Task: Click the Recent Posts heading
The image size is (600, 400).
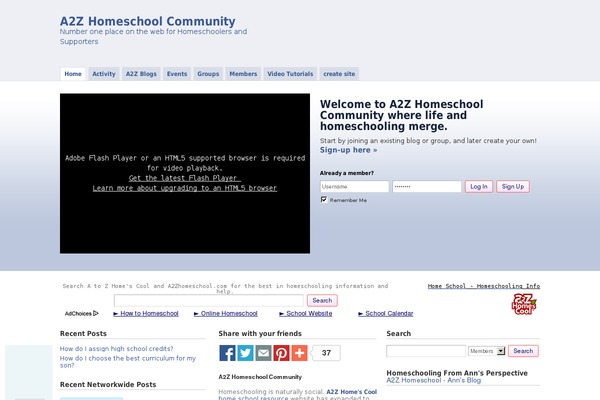Action: [83, 333]
